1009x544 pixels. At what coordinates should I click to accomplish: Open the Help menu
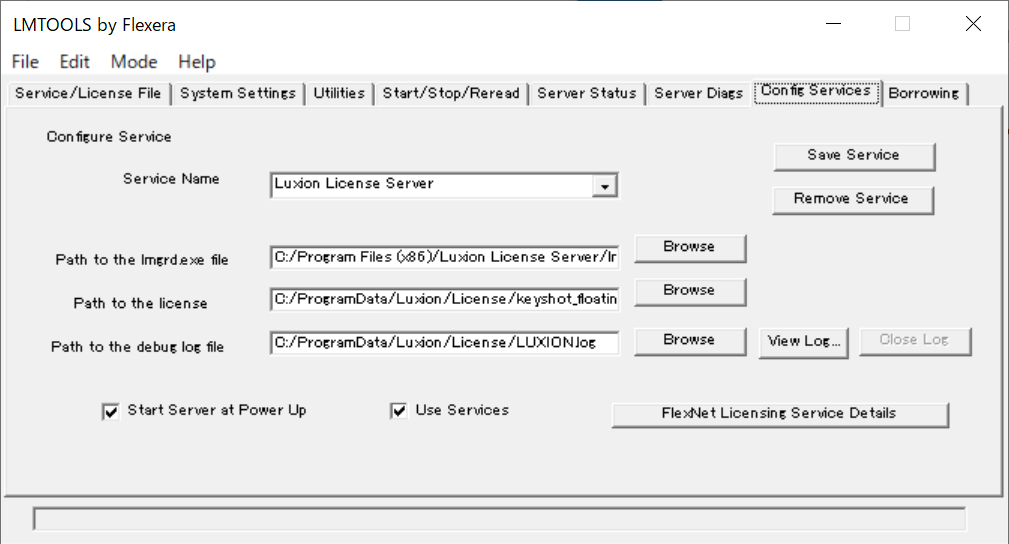(x=196, y=62)
